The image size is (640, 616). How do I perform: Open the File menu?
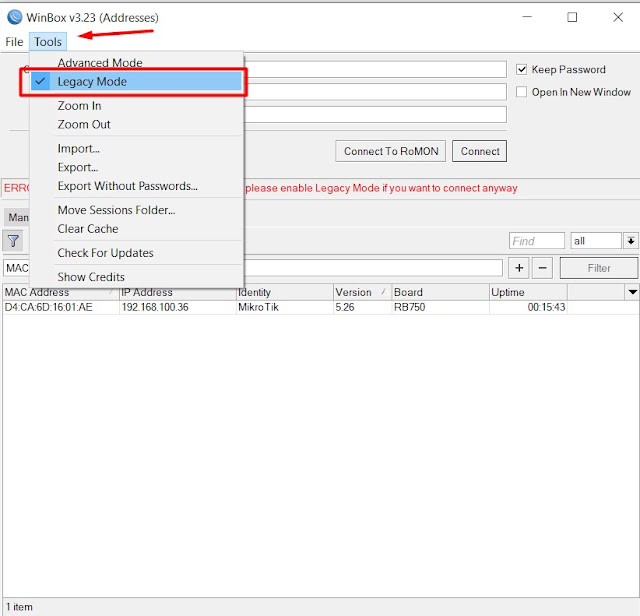tap(14, 42)
